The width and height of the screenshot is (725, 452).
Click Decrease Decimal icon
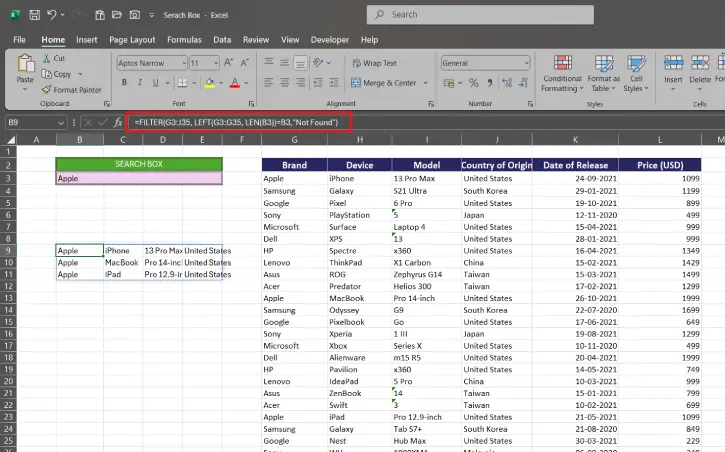523,83
